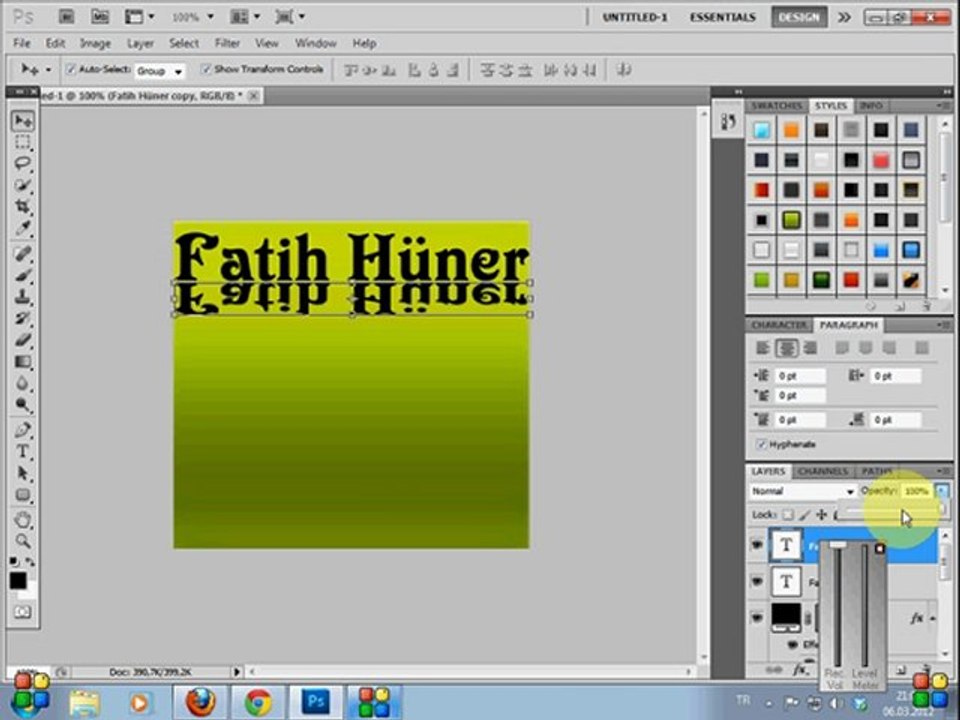Image resolution: width=960 pixels, height=720 pixels.
Task: Click the foreground color black swatch
Action: [x=18, y=580]
